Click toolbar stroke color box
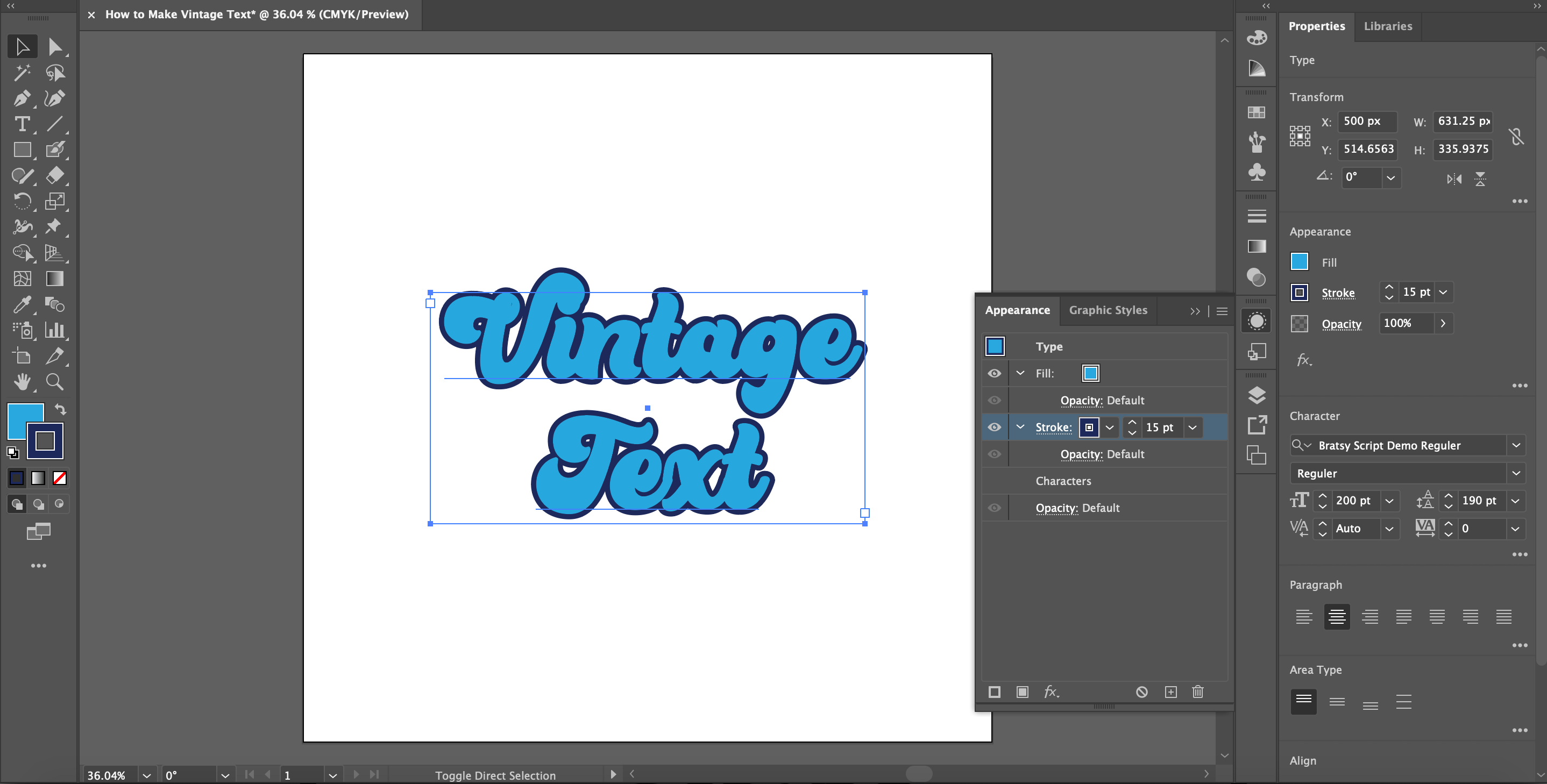 coord(45,440)
